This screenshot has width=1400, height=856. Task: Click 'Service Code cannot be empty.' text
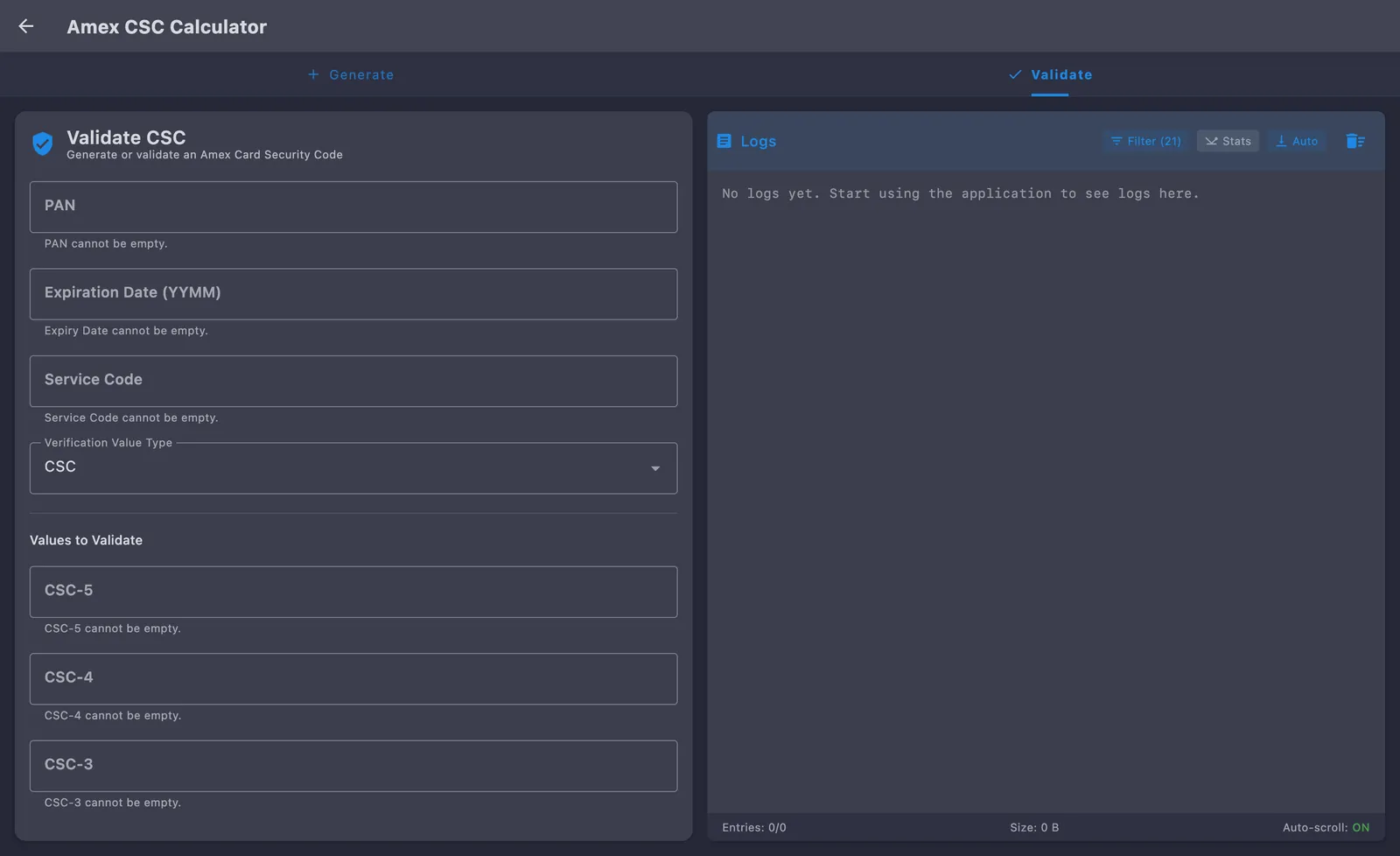131,417
